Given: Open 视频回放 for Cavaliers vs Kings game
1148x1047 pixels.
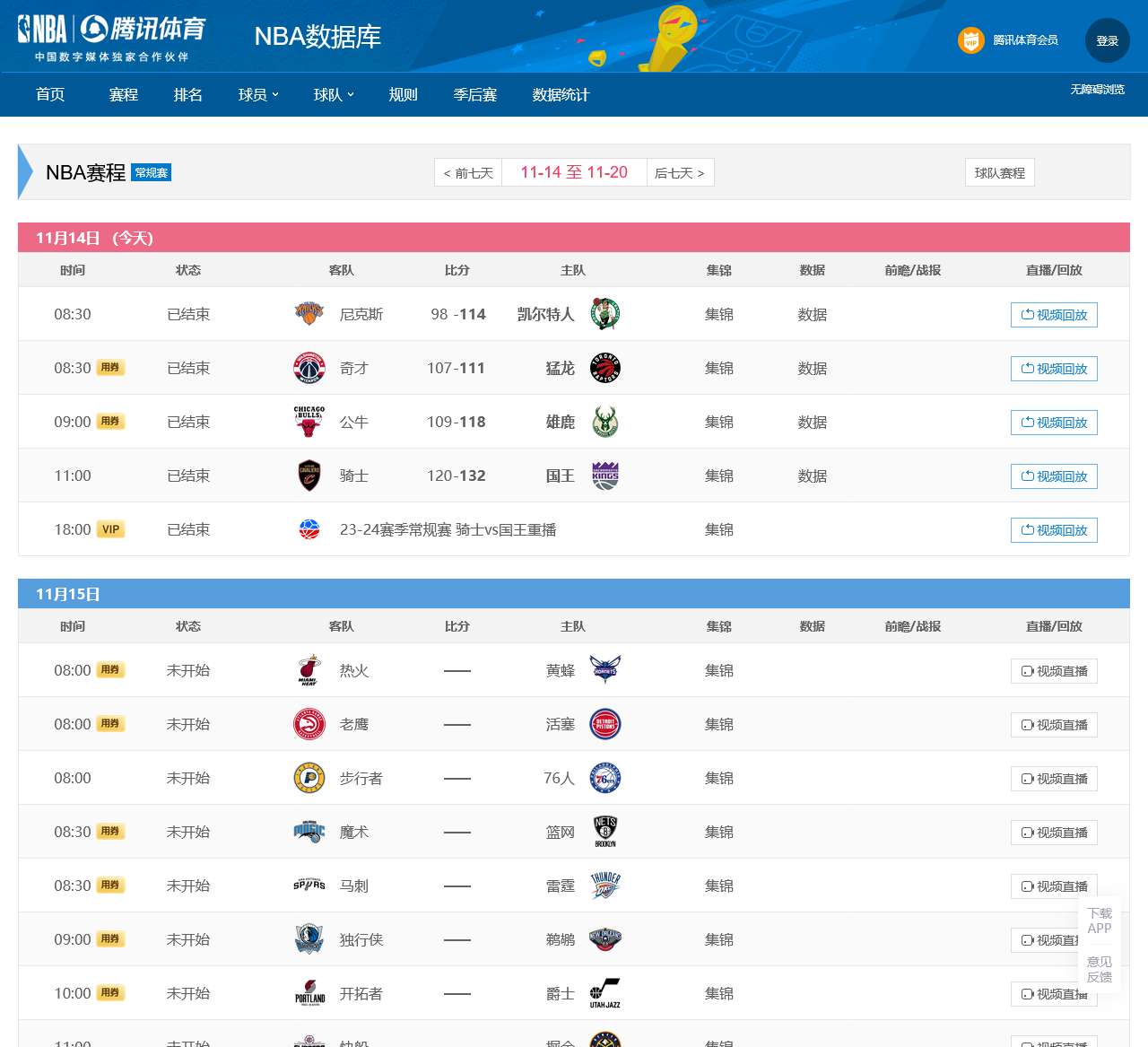Looking at the screenshot, I should pyautogui.click(x=1054, y=476).
